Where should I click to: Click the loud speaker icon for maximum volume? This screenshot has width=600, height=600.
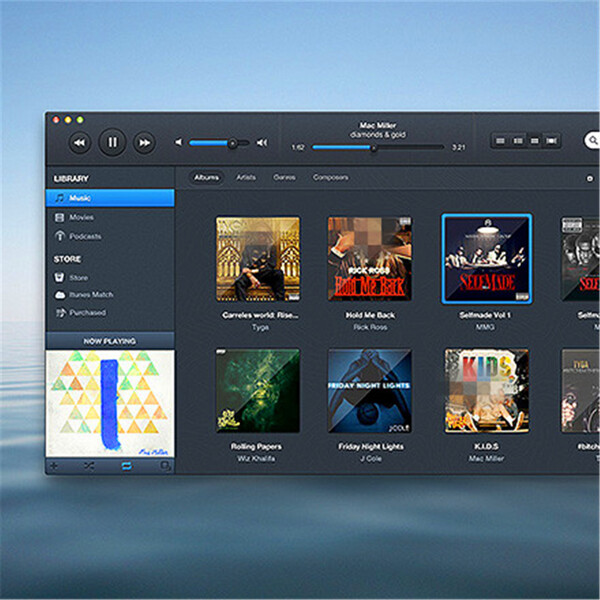pos(262,143)
